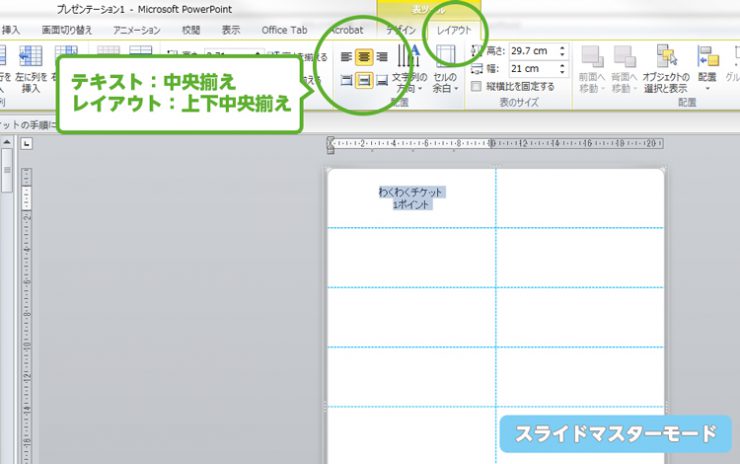Viewport: 740px width, 464px height.
Task: Decrease the table width (幅) spinner
Action: click(x=562, y=72)
